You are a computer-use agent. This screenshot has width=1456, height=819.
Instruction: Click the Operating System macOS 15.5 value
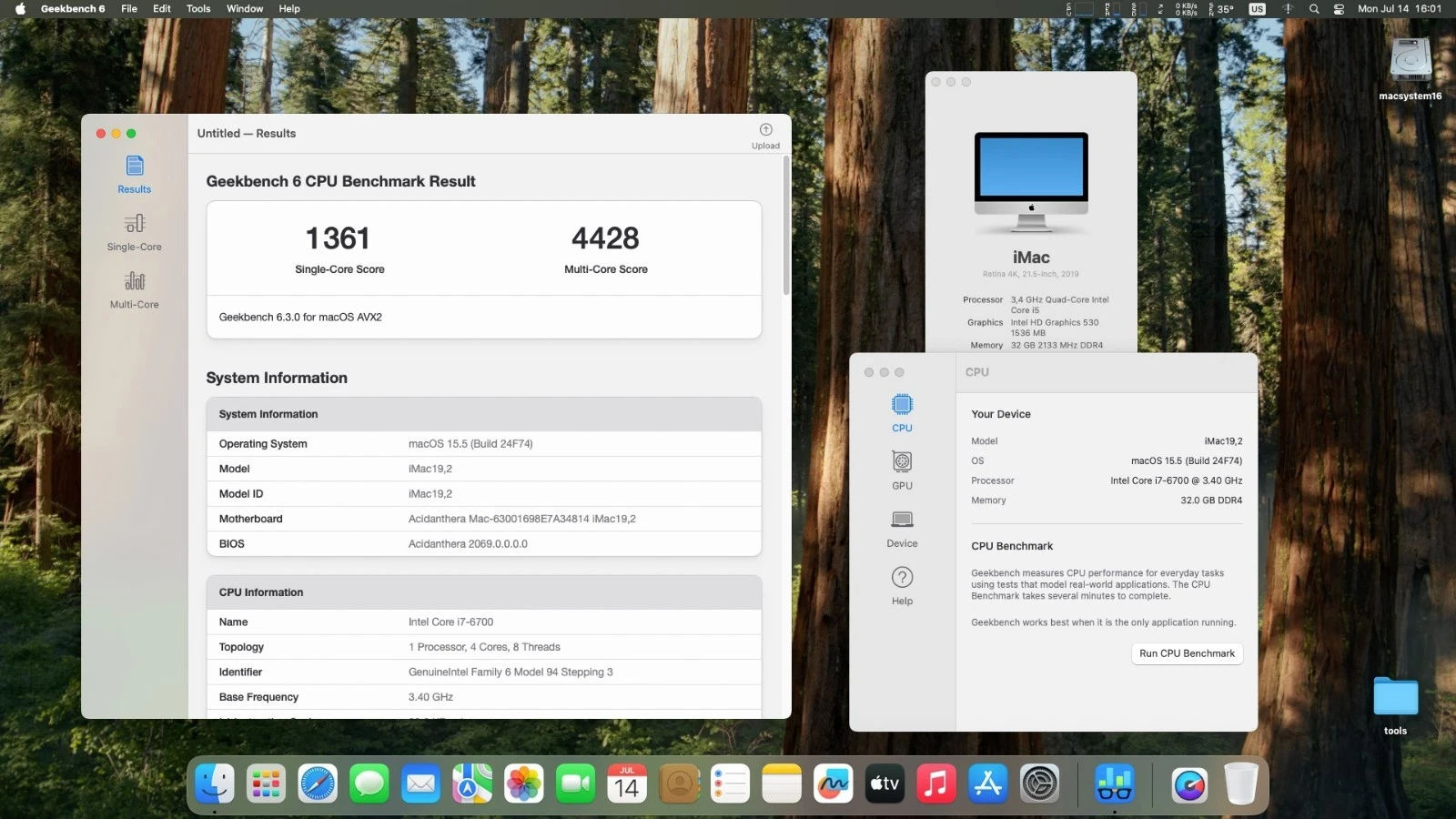470,444
